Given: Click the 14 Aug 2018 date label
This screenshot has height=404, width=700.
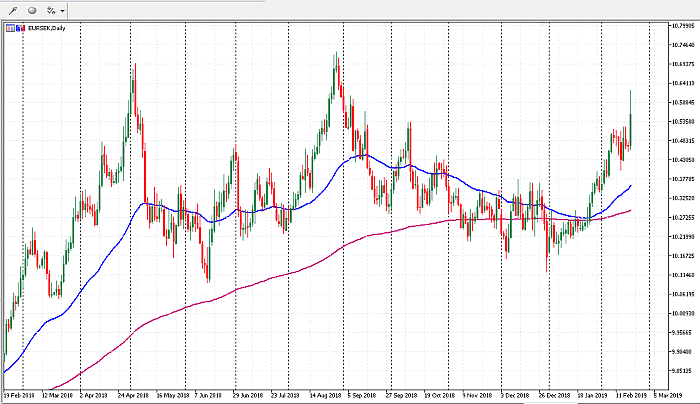Looking at the screenshot, I should point(327,396).
